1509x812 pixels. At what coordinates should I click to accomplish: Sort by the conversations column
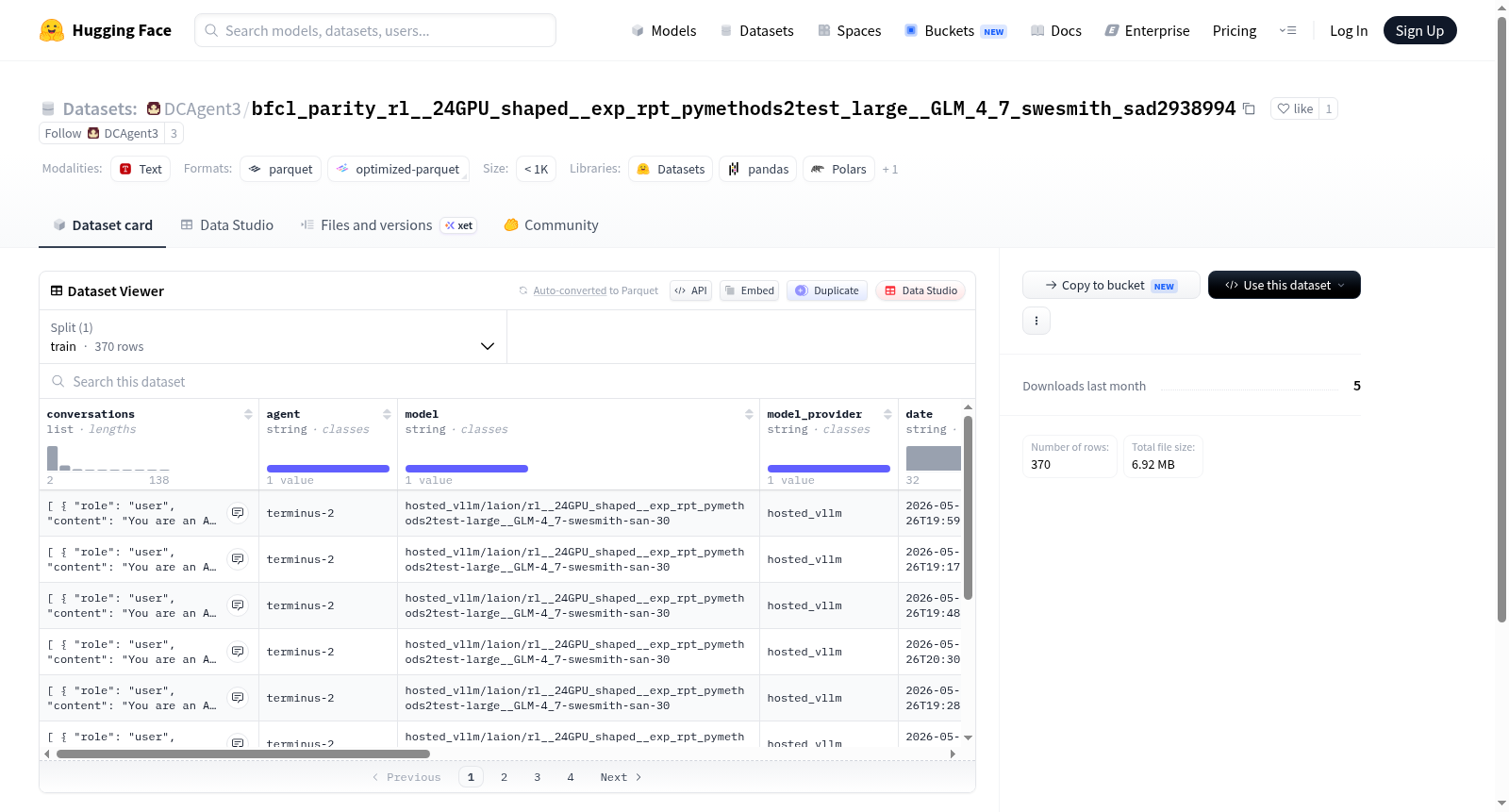[x=248, y=414]
